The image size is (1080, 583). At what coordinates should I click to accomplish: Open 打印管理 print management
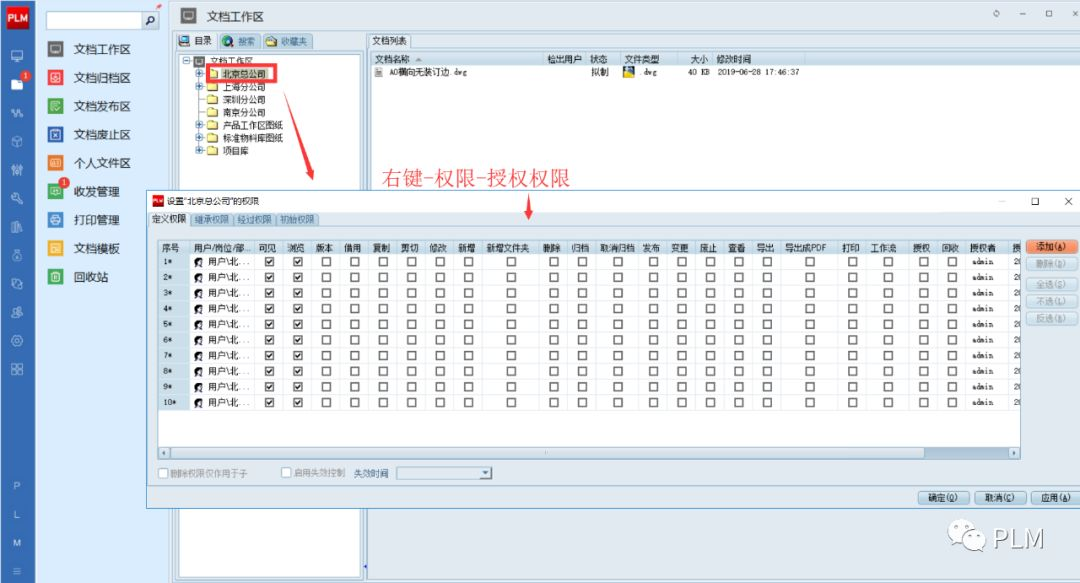pos(96,220)
